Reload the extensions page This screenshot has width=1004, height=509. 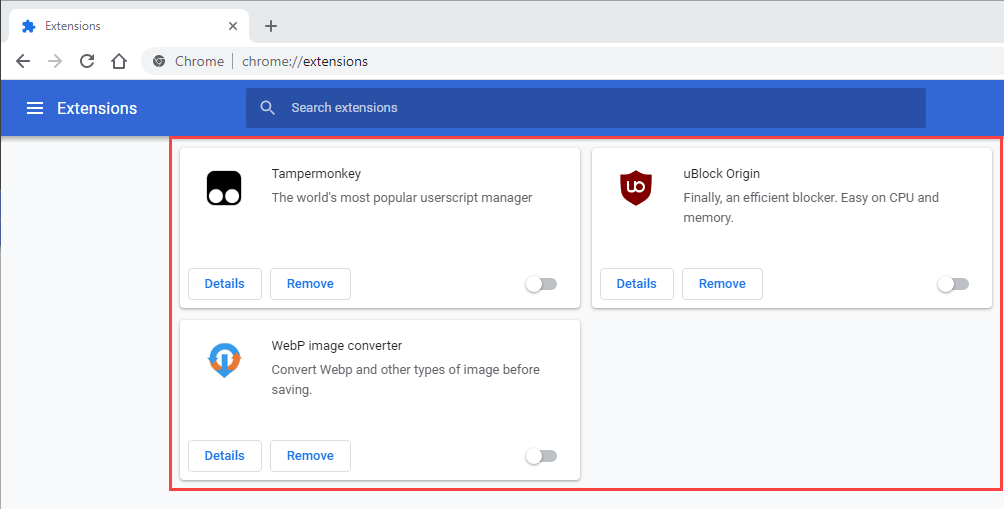tap(87, 61)
